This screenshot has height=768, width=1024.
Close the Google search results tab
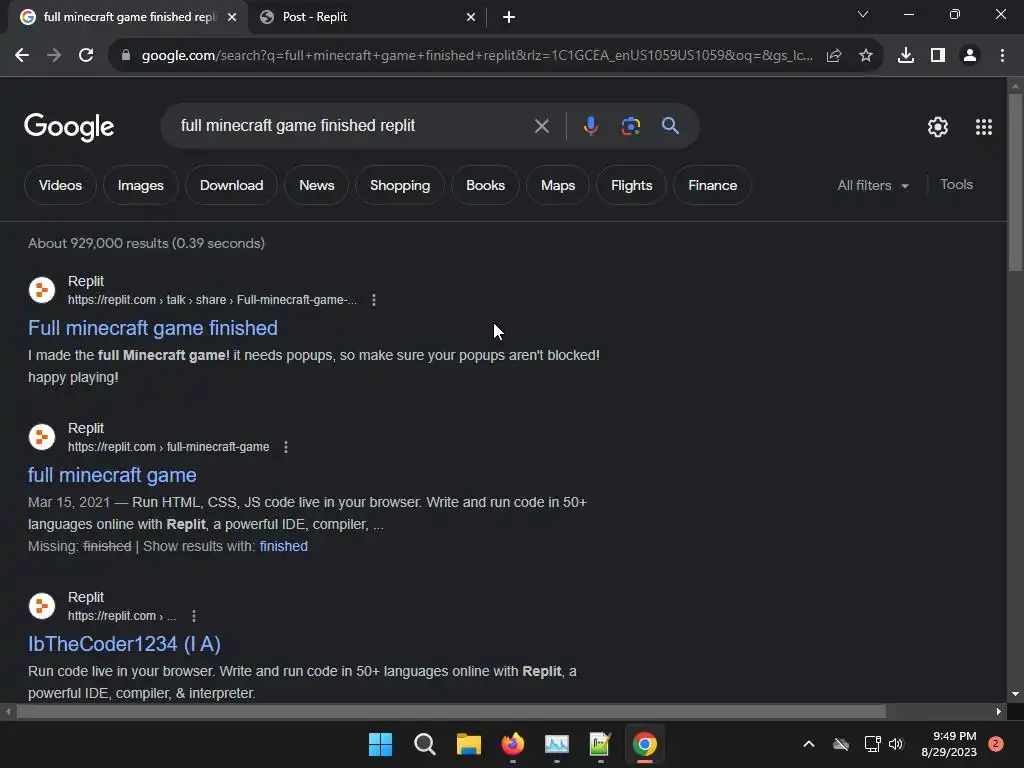tap(232, 17)
